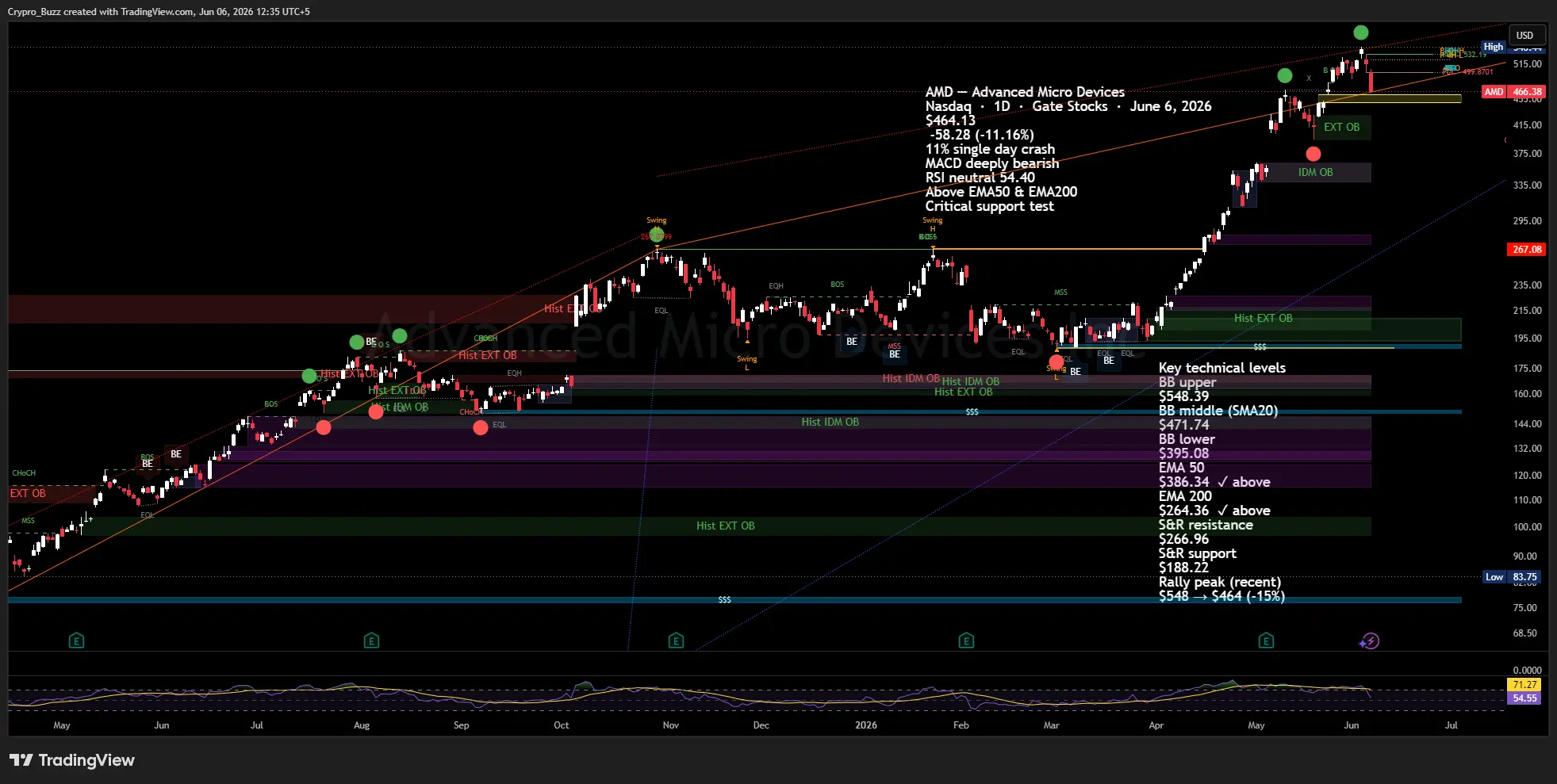The image size is (1557, 784).
Task: Select the '11% single day crash' note
Action: pos(990,149)
